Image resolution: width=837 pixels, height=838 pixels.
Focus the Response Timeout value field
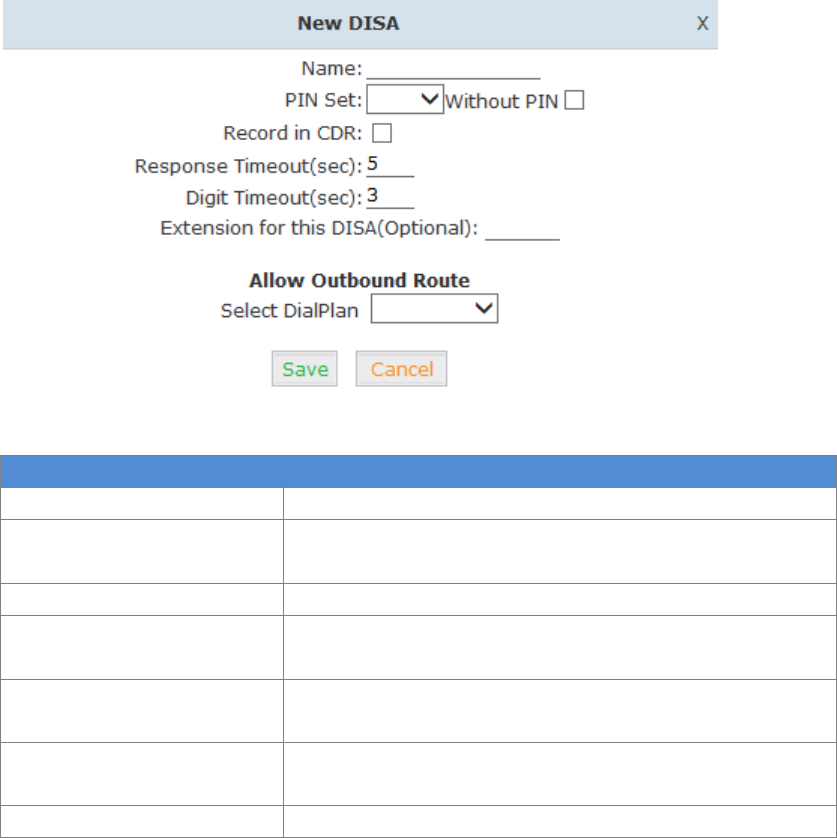tap(390, 164)
